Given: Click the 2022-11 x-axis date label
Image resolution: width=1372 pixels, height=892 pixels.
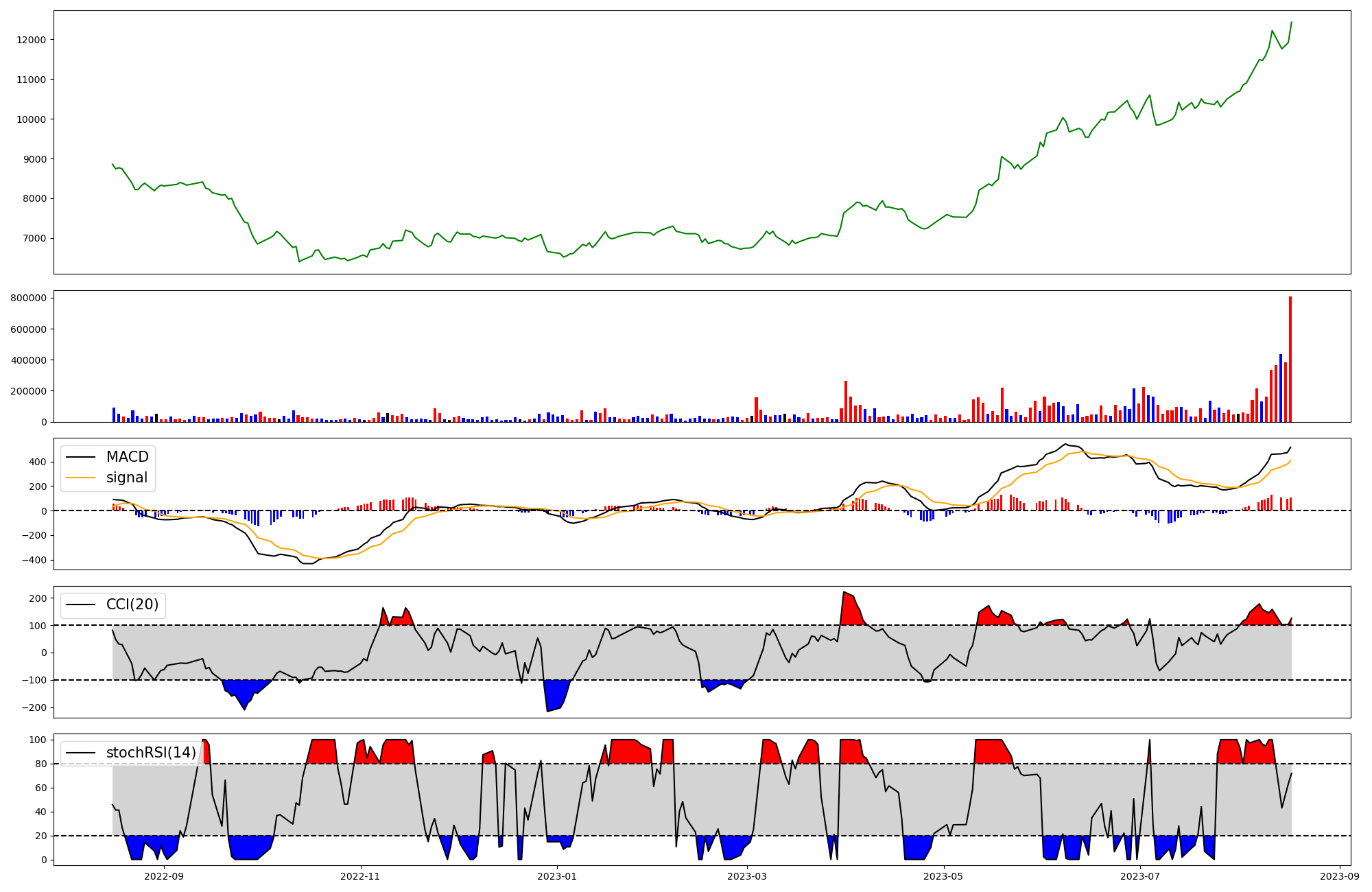Looking at the screenshot, I should (x=361, y=876).
